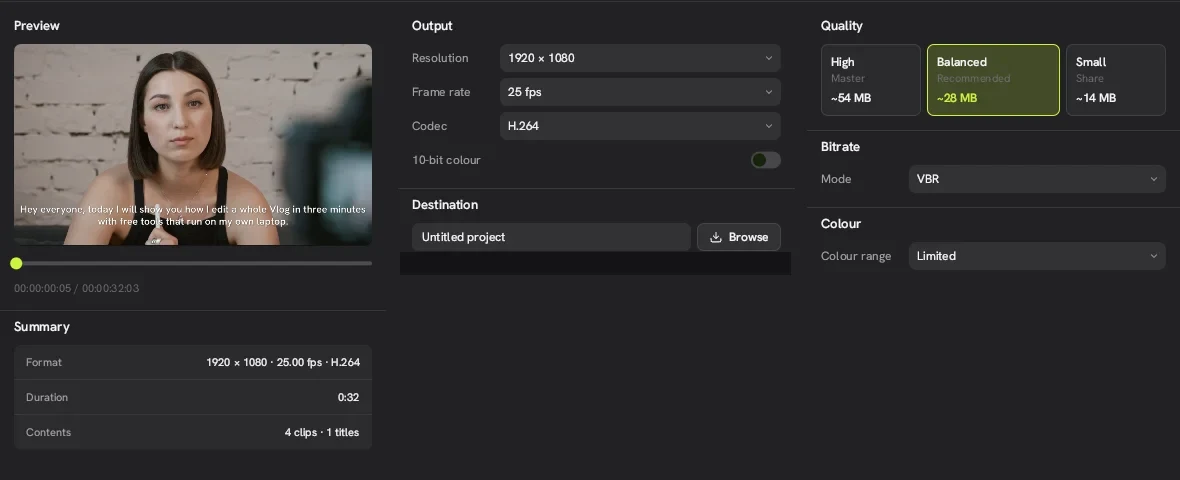Screen dimensions: 1180x480
Task: Click the Quality section heading
Action: (x=841, y=26)
